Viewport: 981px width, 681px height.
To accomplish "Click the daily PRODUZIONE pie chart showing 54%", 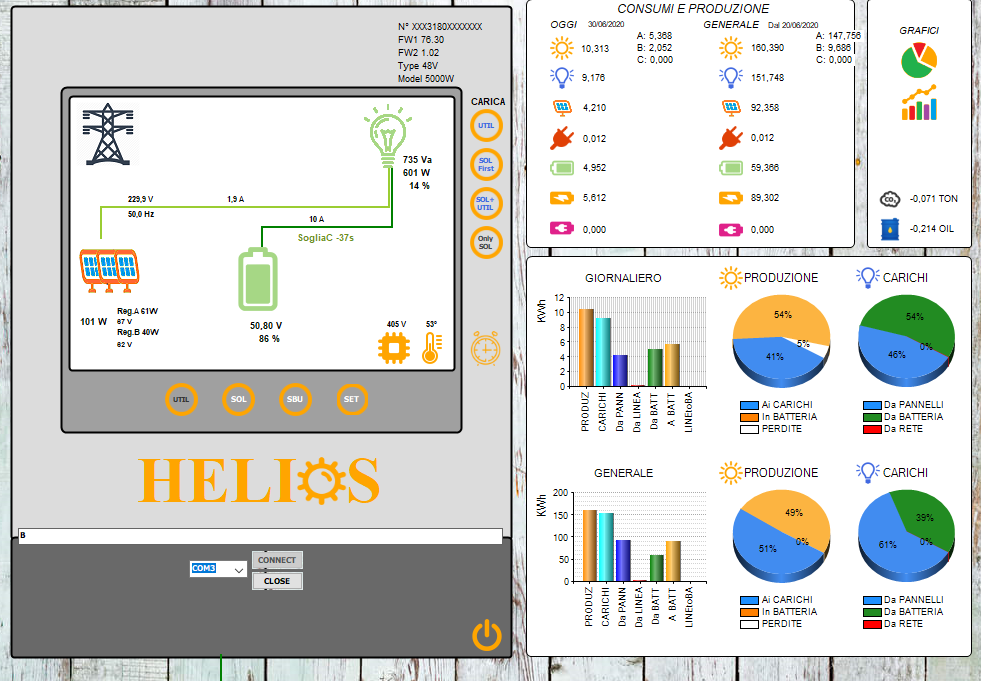I will [x=781, y=340].
